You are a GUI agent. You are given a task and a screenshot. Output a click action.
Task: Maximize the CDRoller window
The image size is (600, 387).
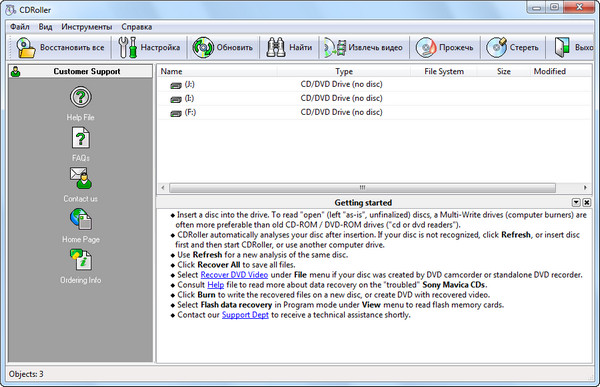[554, 8]
